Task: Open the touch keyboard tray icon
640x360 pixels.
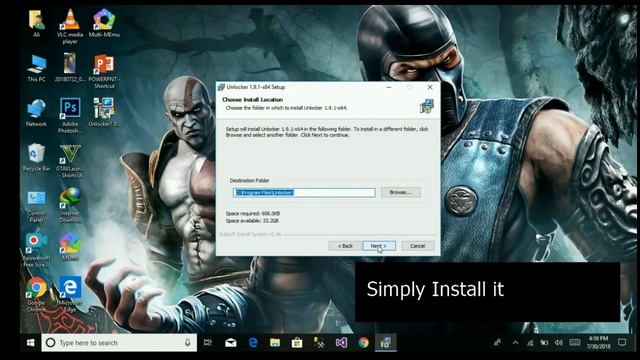Action: tap(574, 342)
